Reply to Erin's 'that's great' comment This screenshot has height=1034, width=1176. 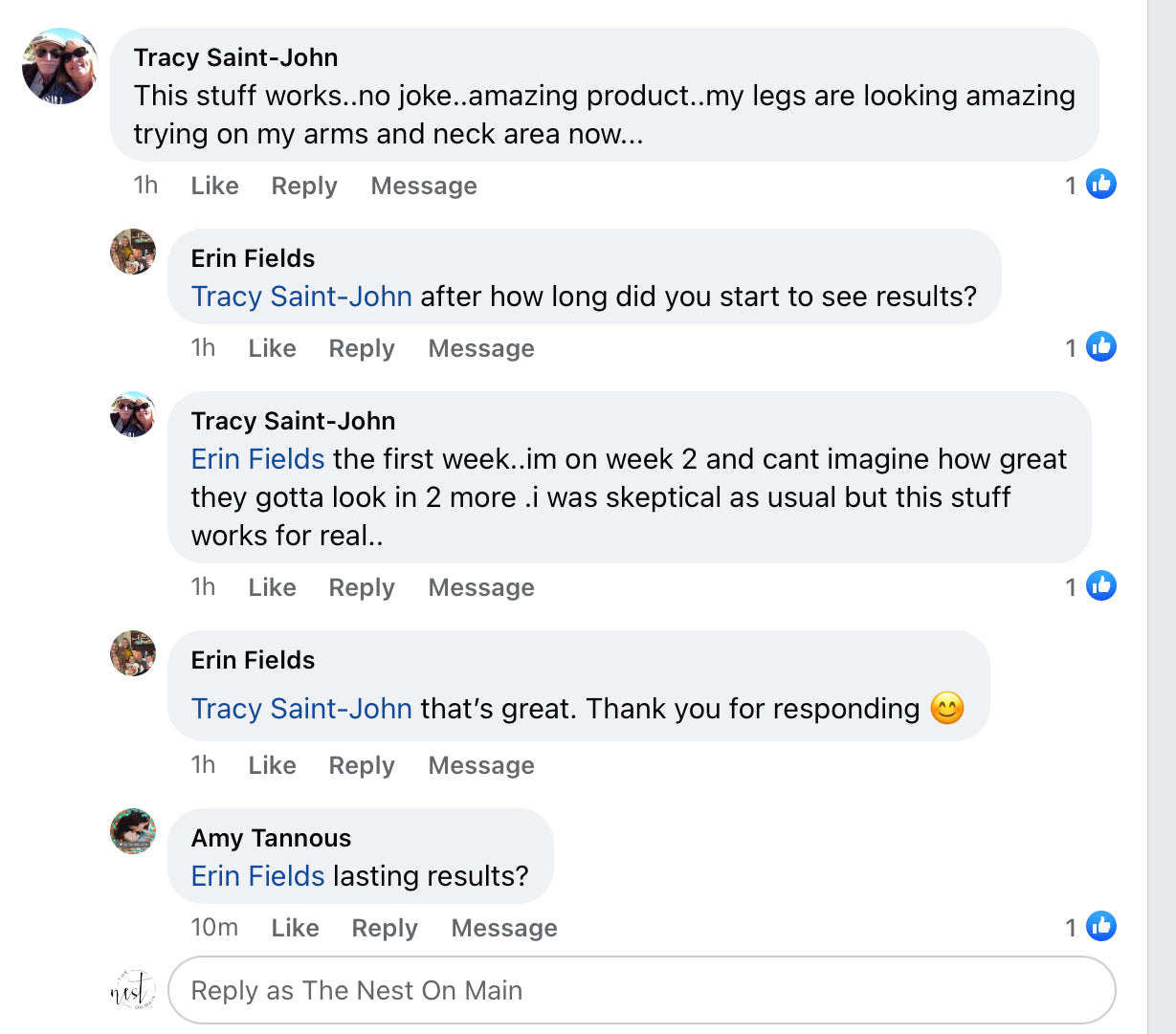[x=362, y=765]
